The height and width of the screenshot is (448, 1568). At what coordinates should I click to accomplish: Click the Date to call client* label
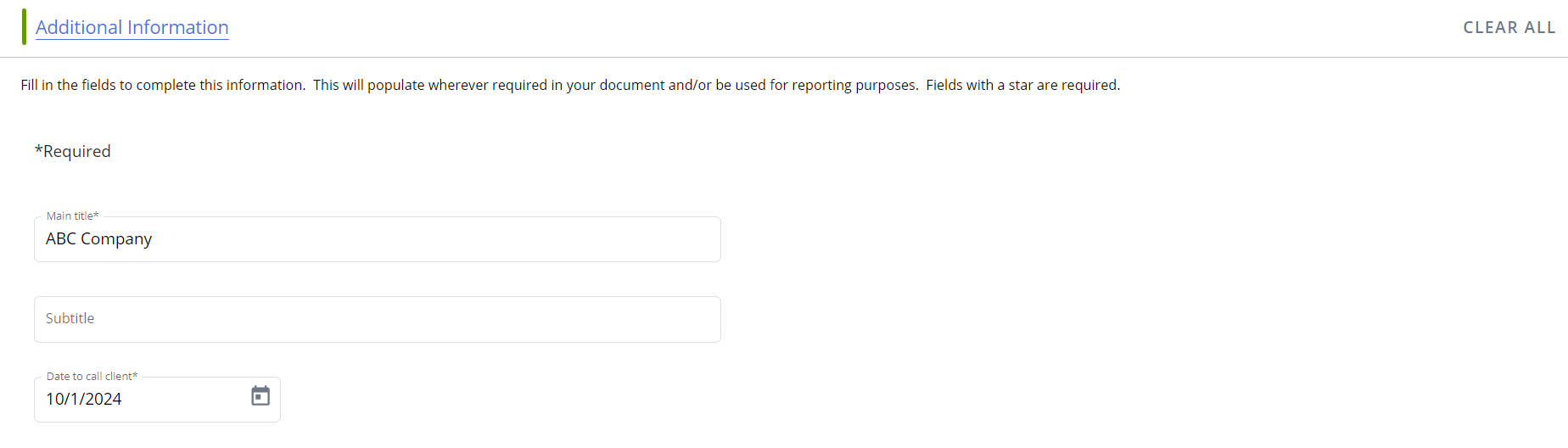(92, 376)
